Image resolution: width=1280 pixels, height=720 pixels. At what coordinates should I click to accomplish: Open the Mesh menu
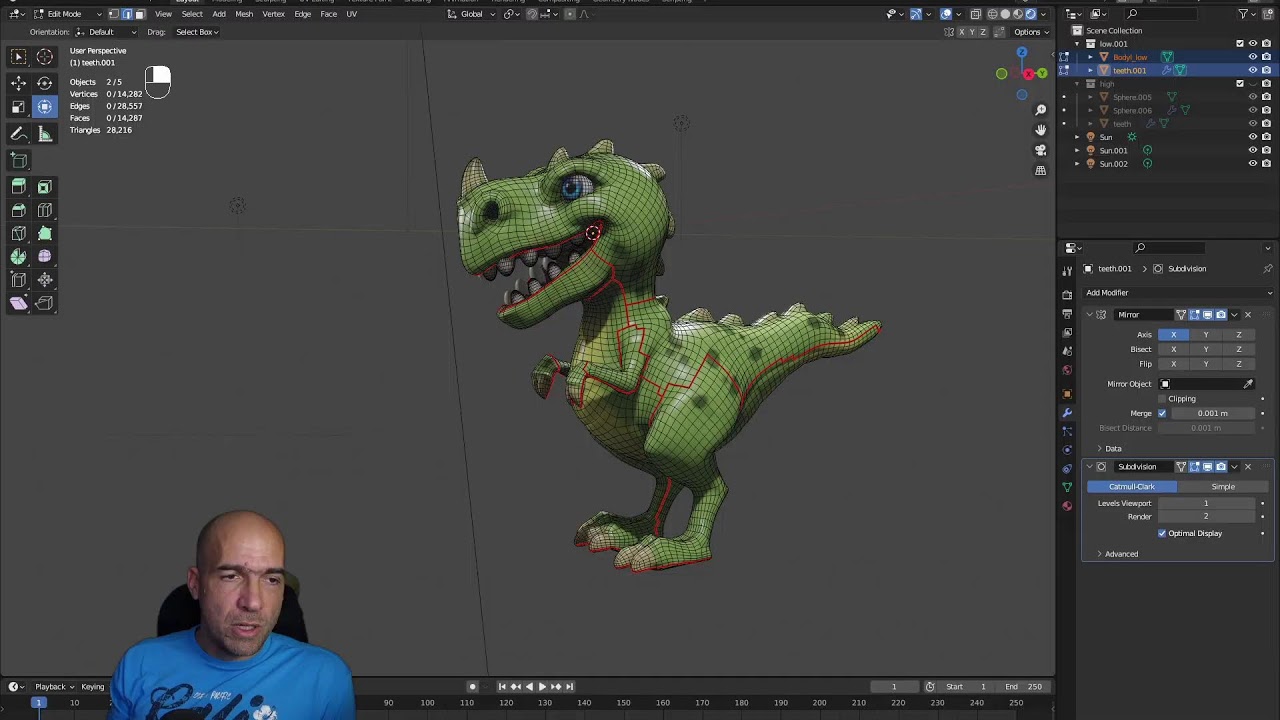coord(244,14)
